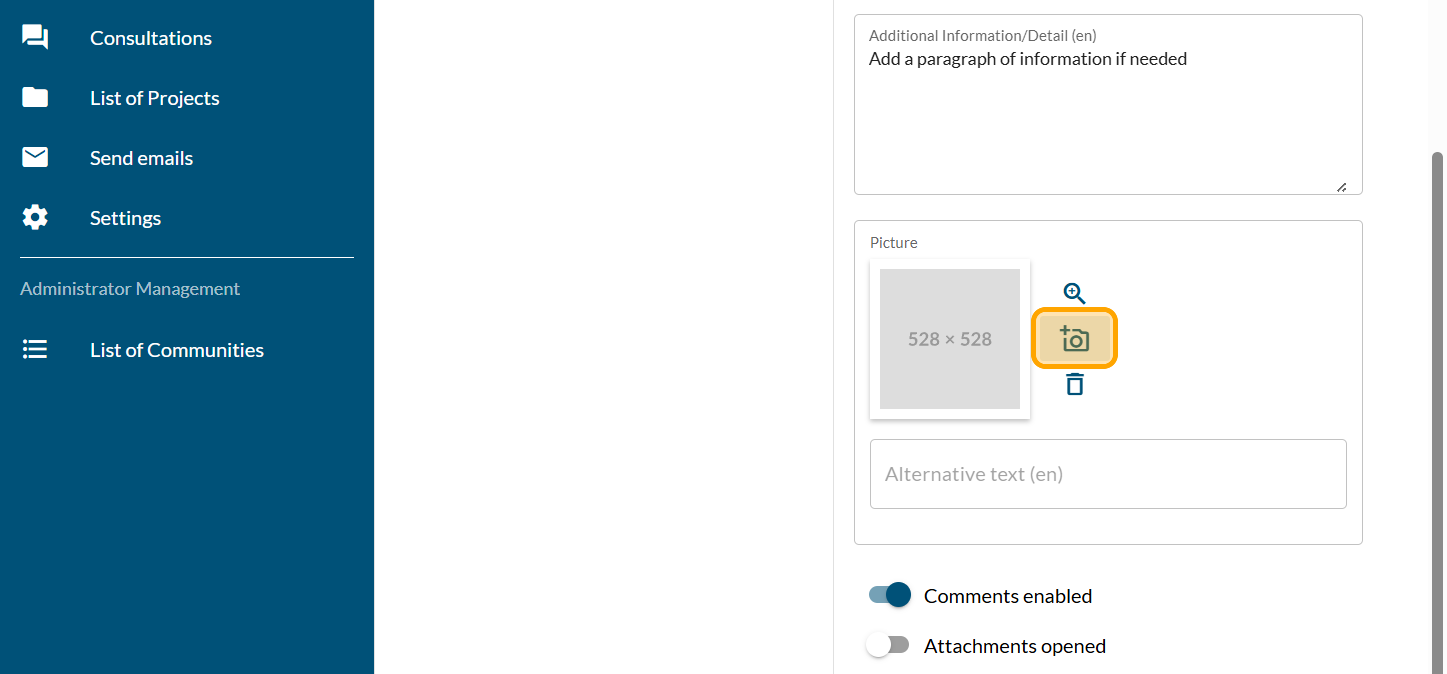This screenshot has height=674, width=1447.
Task: Turn on the Attachments opened switch
Action: 888,645
